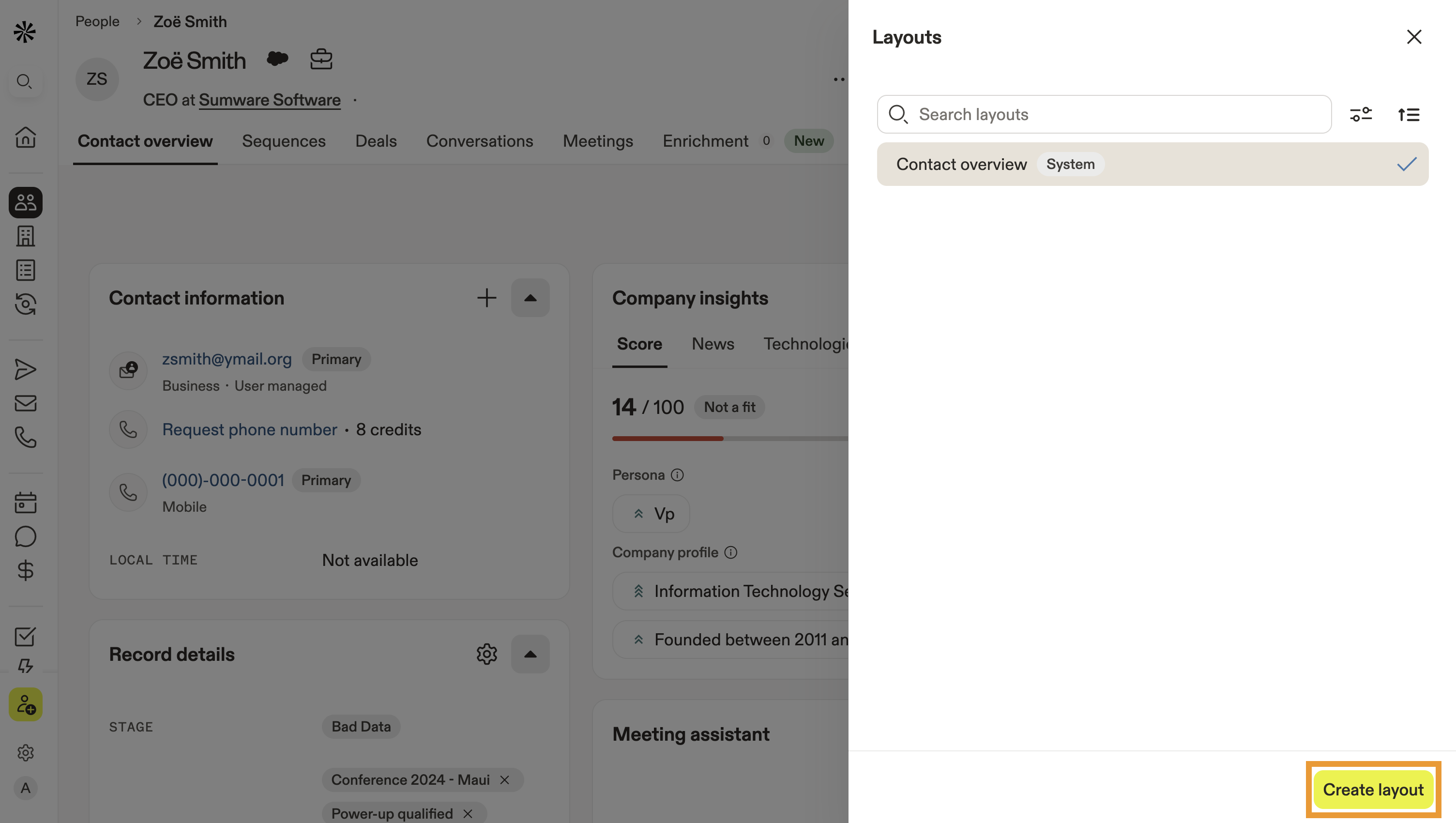Collapse the Contact information card
The width and height of the screenshot is (1456, 823).
(530, 297)
